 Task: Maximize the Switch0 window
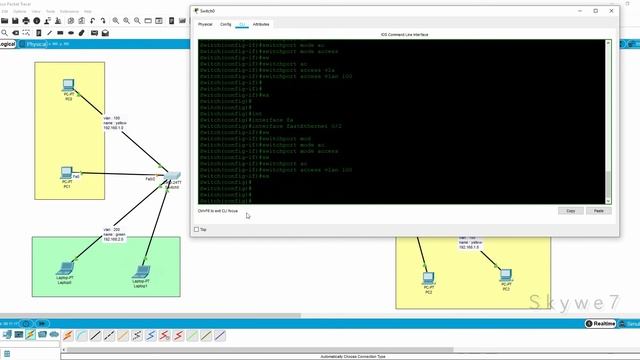[x=596, y=11]
